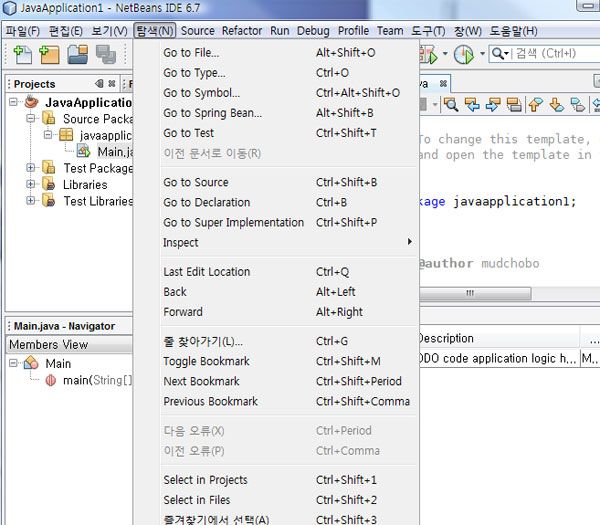Close the Main.java editor tab
Image resolution: width=600 pixels, height=525 pixels.
443,83
